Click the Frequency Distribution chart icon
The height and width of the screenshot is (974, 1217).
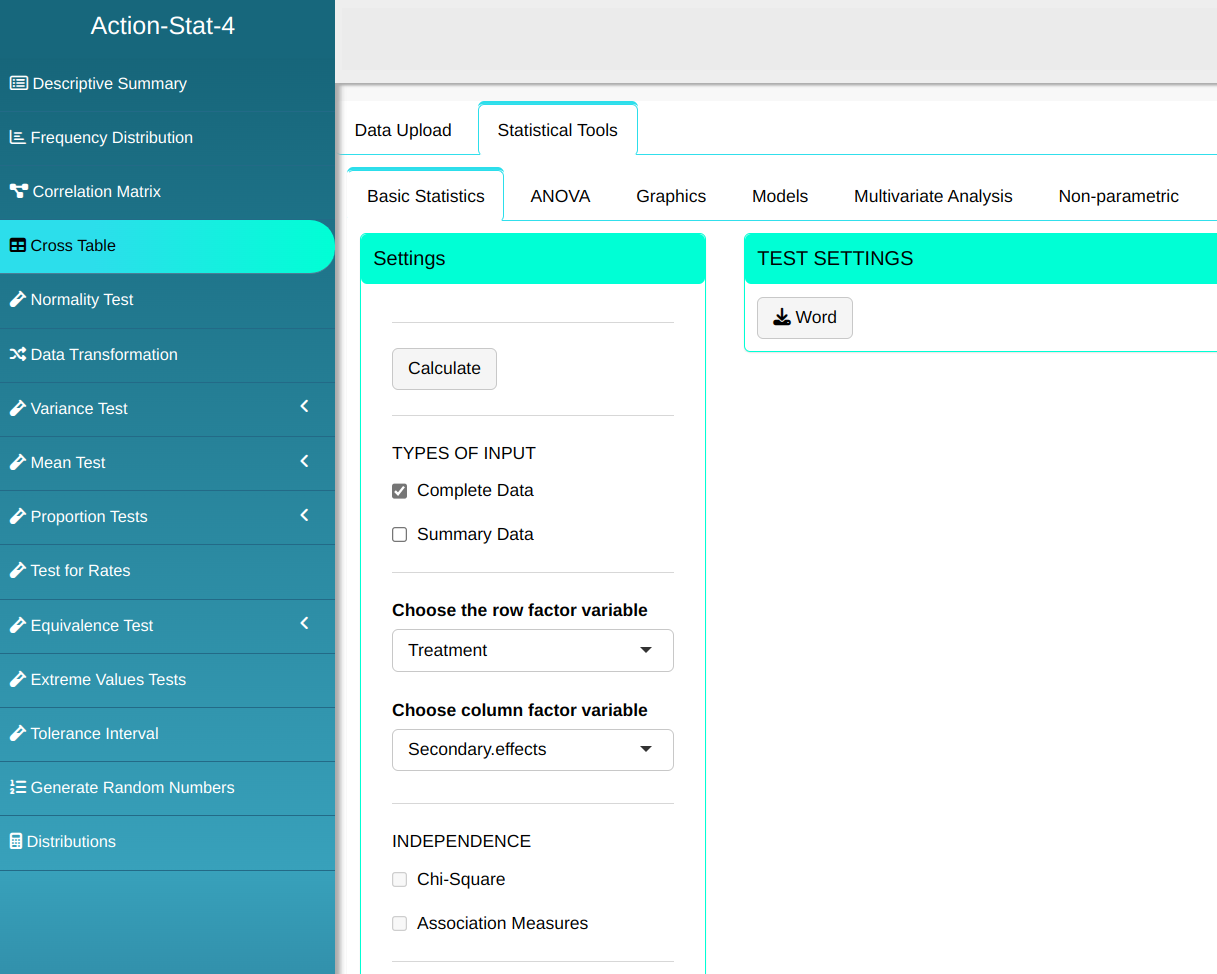coord(17,138)
